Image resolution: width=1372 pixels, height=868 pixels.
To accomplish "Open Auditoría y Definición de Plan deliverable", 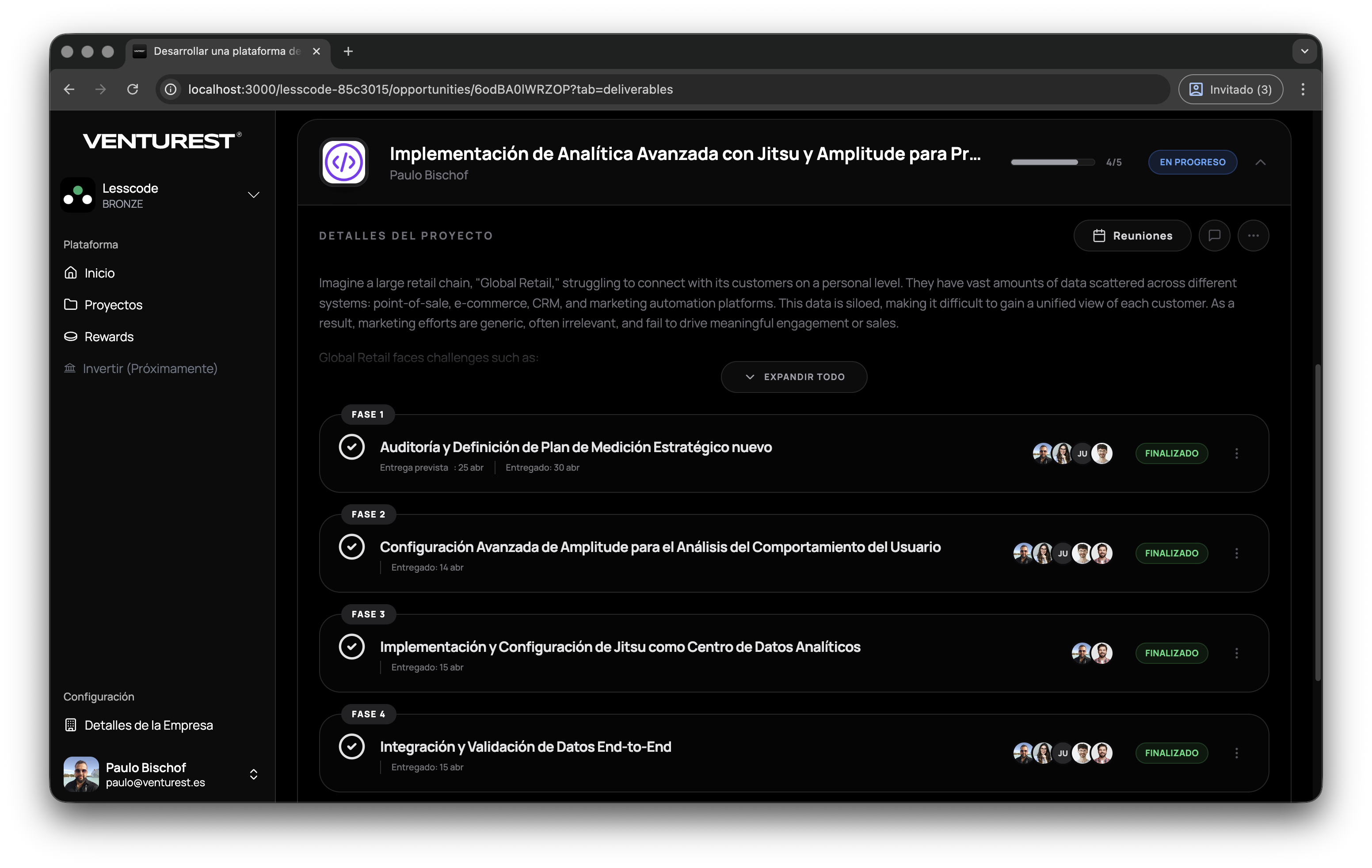I will click(x=575, y=447).
